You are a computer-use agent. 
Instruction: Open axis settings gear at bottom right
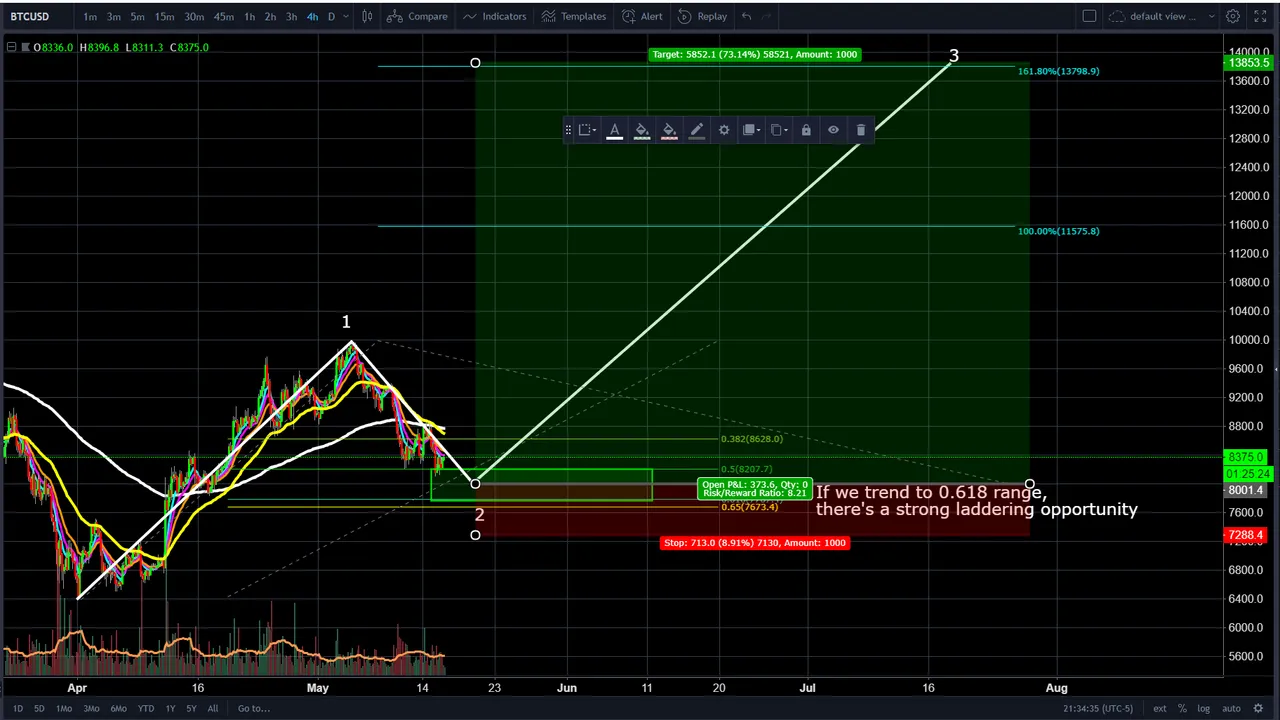tap(1260, 708)
